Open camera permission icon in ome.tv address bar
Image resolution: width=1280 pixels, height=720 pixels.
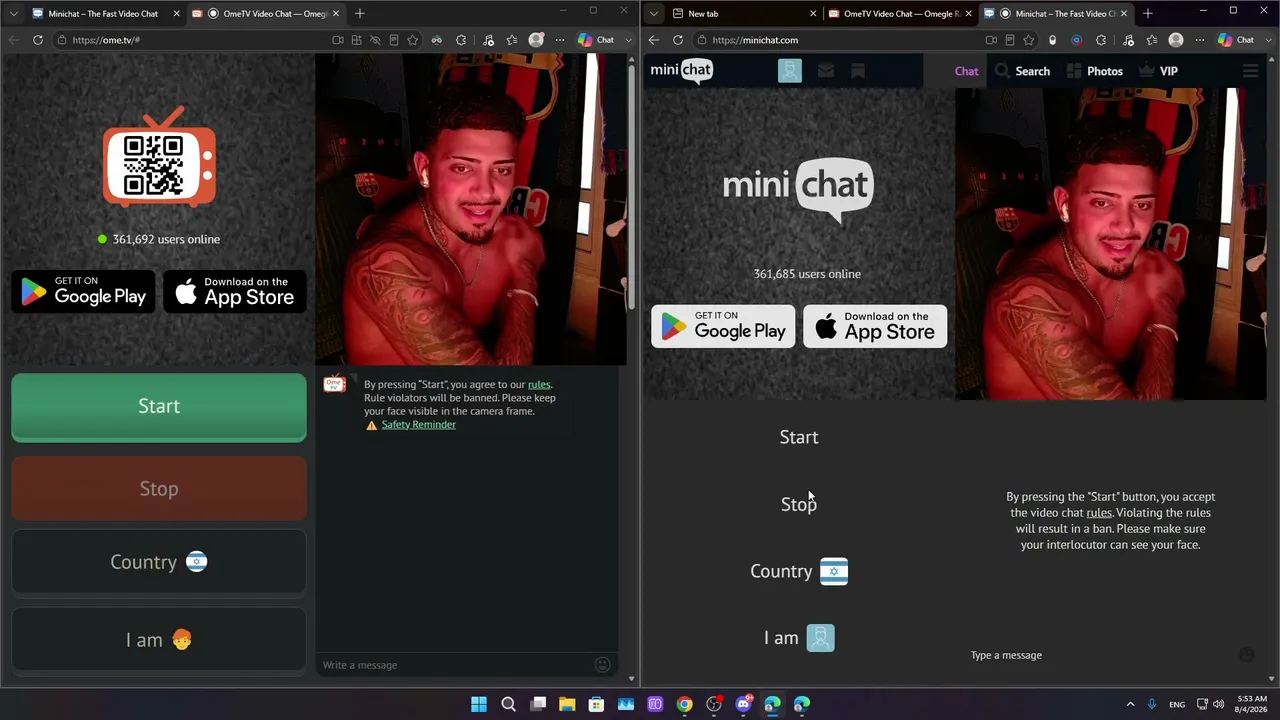338,40
